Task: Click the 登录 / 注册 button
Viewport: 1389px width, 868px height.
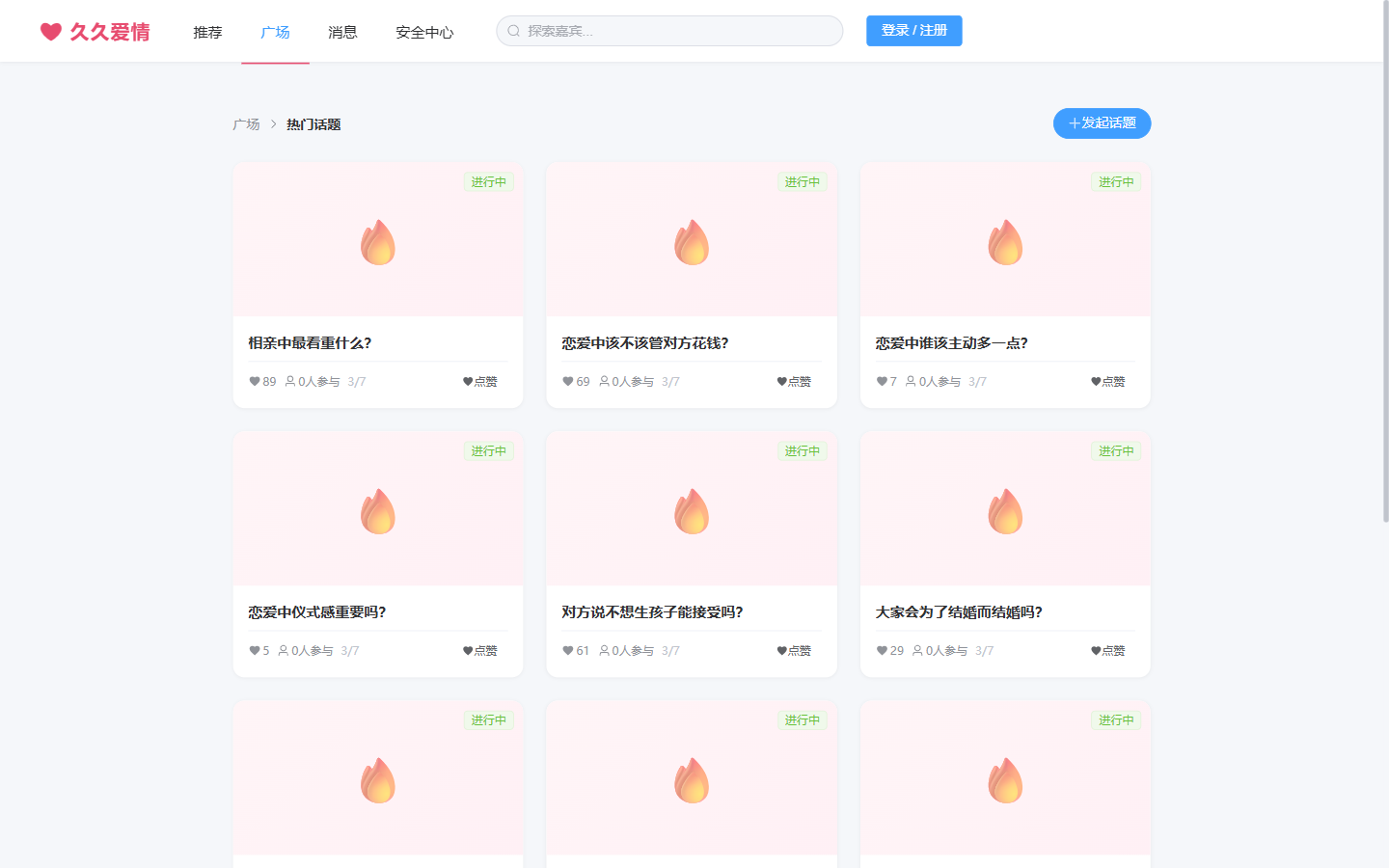Action: tap(913, 31)
